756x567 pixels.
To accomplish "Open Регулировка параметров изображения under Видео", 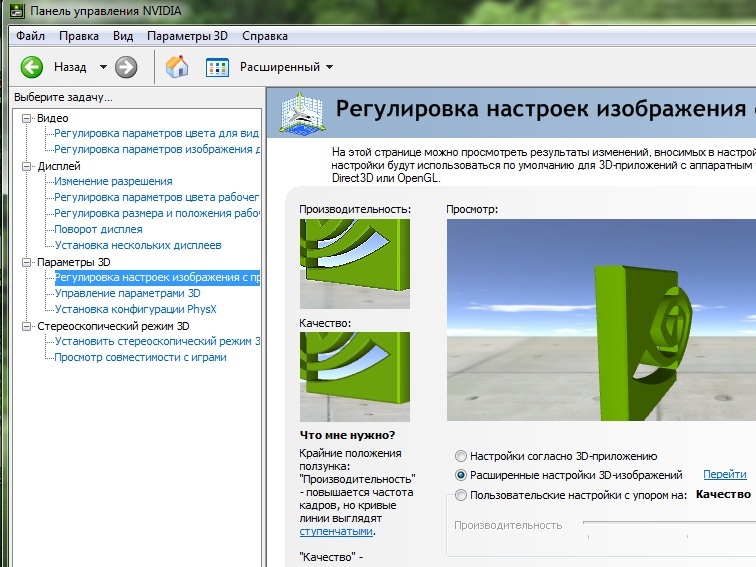I will [x=157, y=149].
